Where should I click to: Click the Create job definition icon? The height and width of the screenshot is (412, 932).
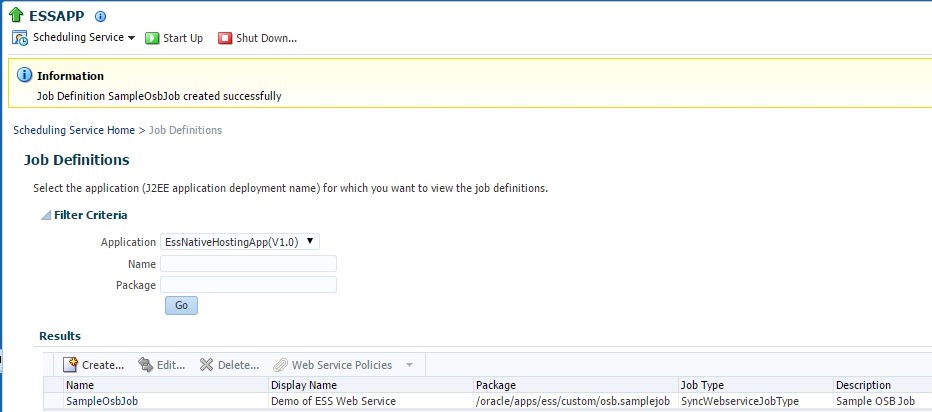(71, 365)
